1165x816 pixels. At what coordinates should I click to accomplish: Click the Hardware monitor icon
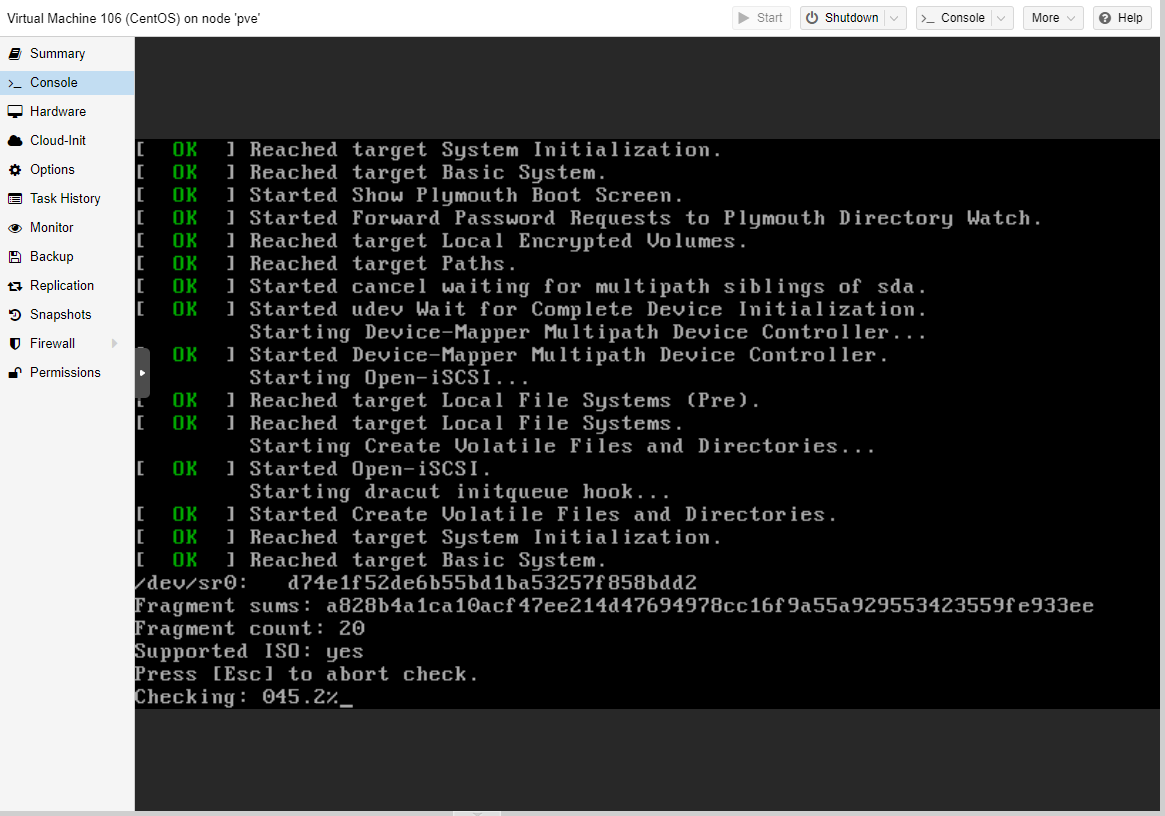[15, 112]
